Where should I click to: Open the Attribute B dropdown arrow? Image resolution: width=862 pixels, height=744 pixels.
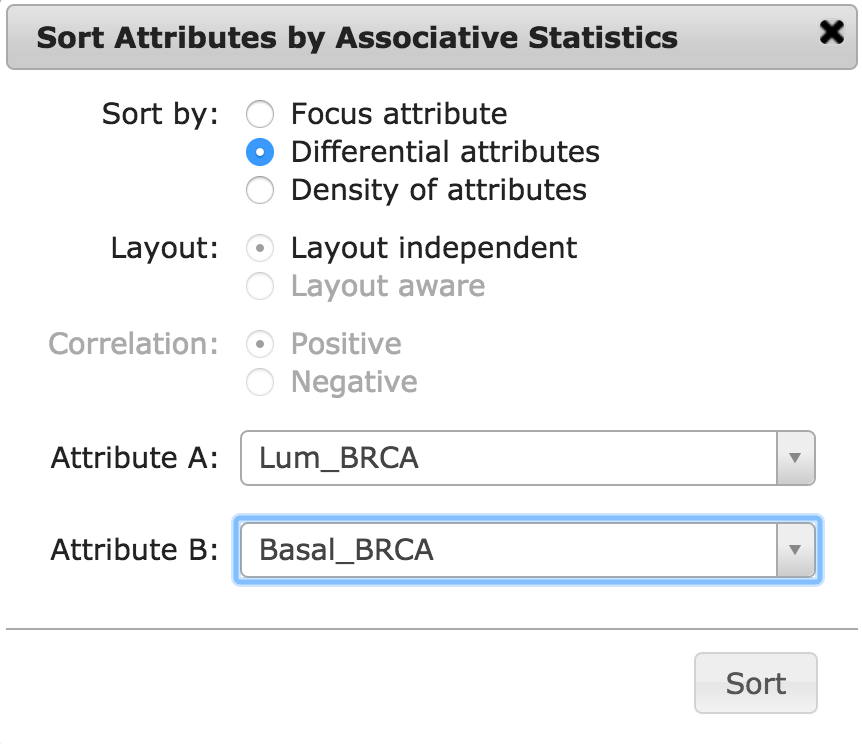click(x=795, y=550)
